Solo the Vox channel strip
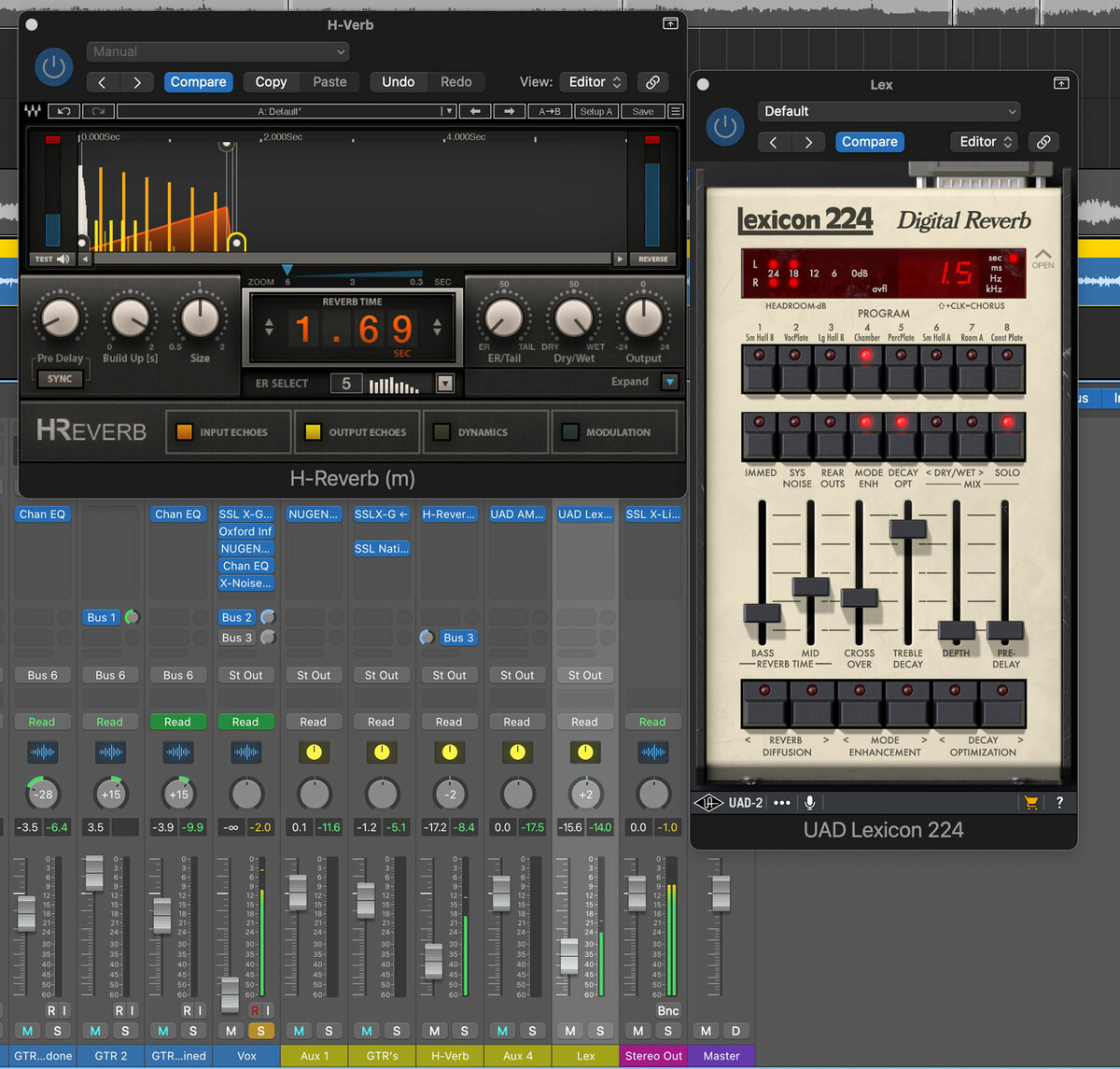 coord(260,1031)
